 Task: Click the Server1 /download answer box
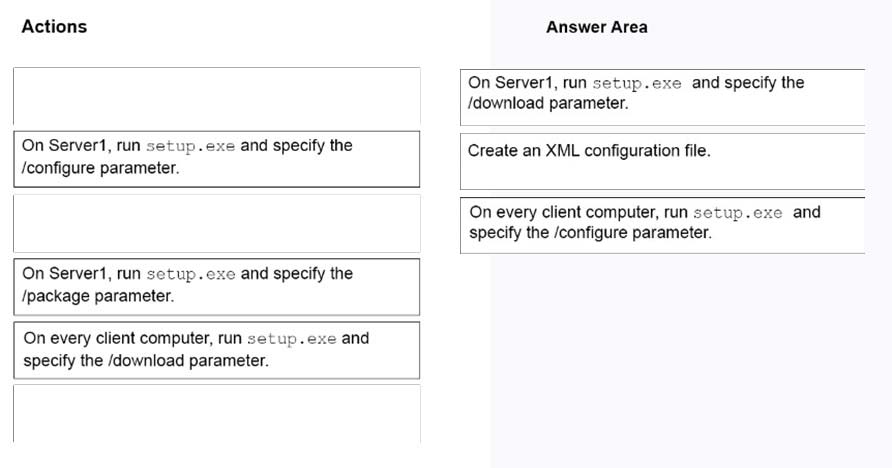pos(663,97)
